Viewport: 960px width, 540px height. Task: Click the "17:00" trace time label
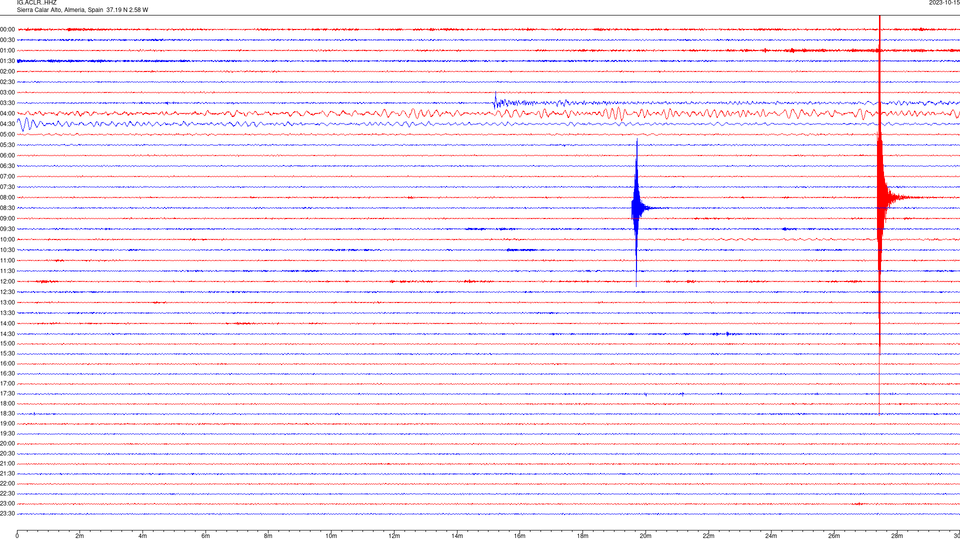click(x=8, y=383)
